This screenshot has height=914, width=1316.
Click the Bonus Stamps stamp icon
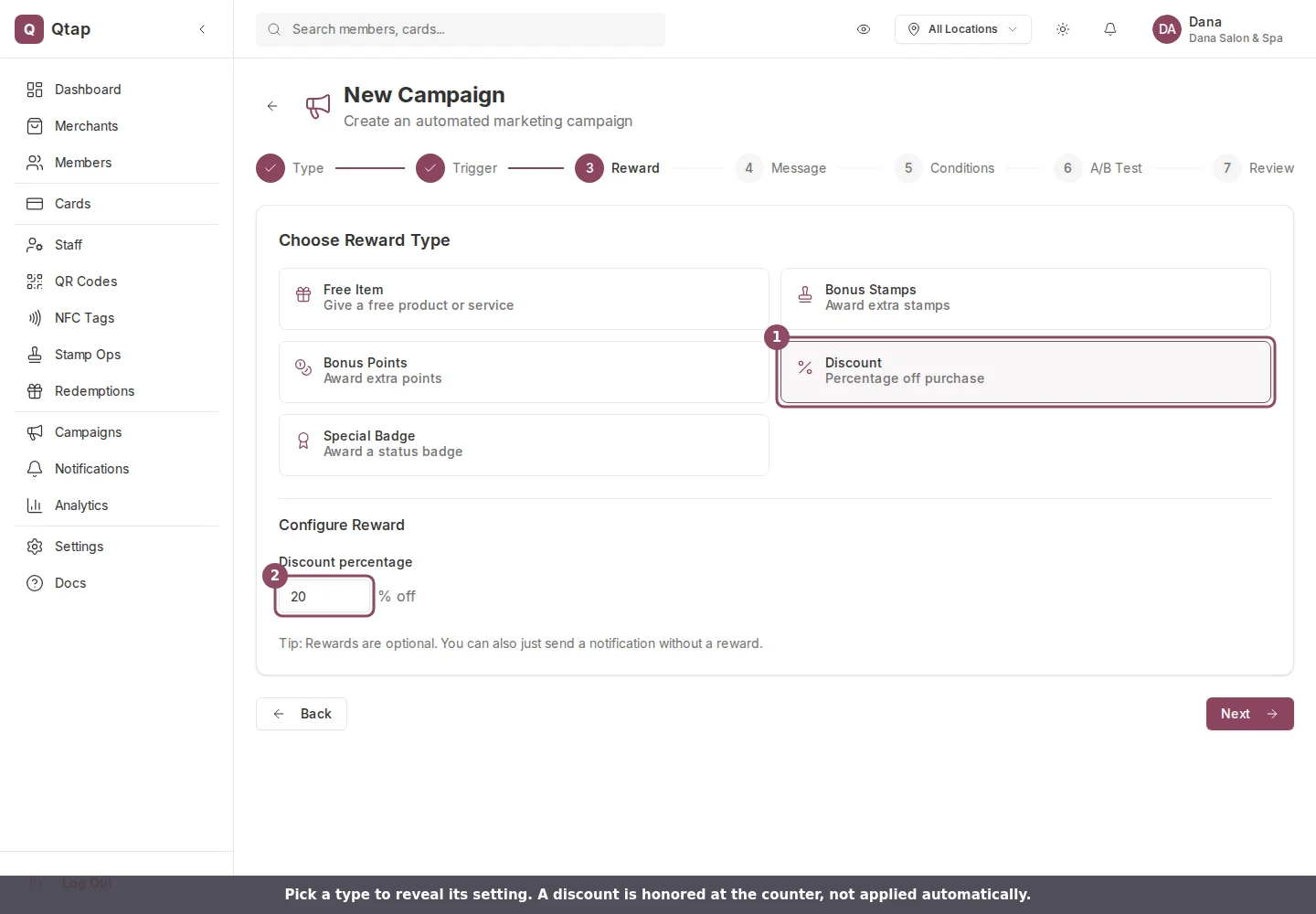click(805, 294)
